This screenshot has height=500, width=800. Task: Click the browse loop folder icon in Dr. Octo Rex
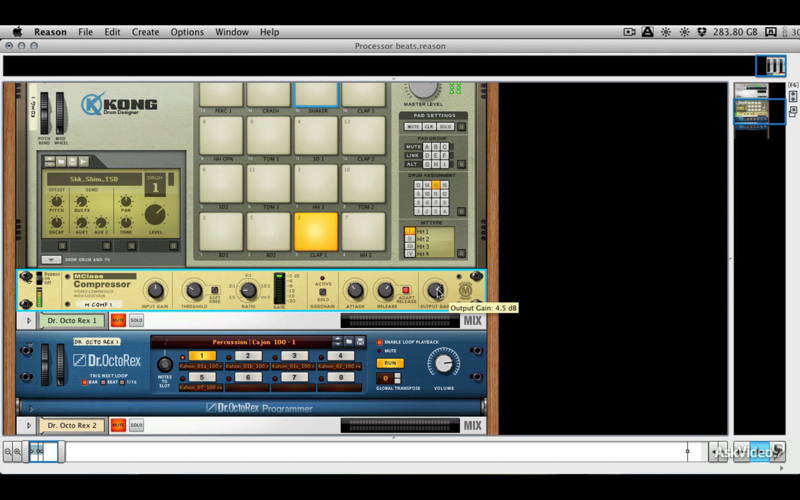pyautogui.click(x=349, y=341)
